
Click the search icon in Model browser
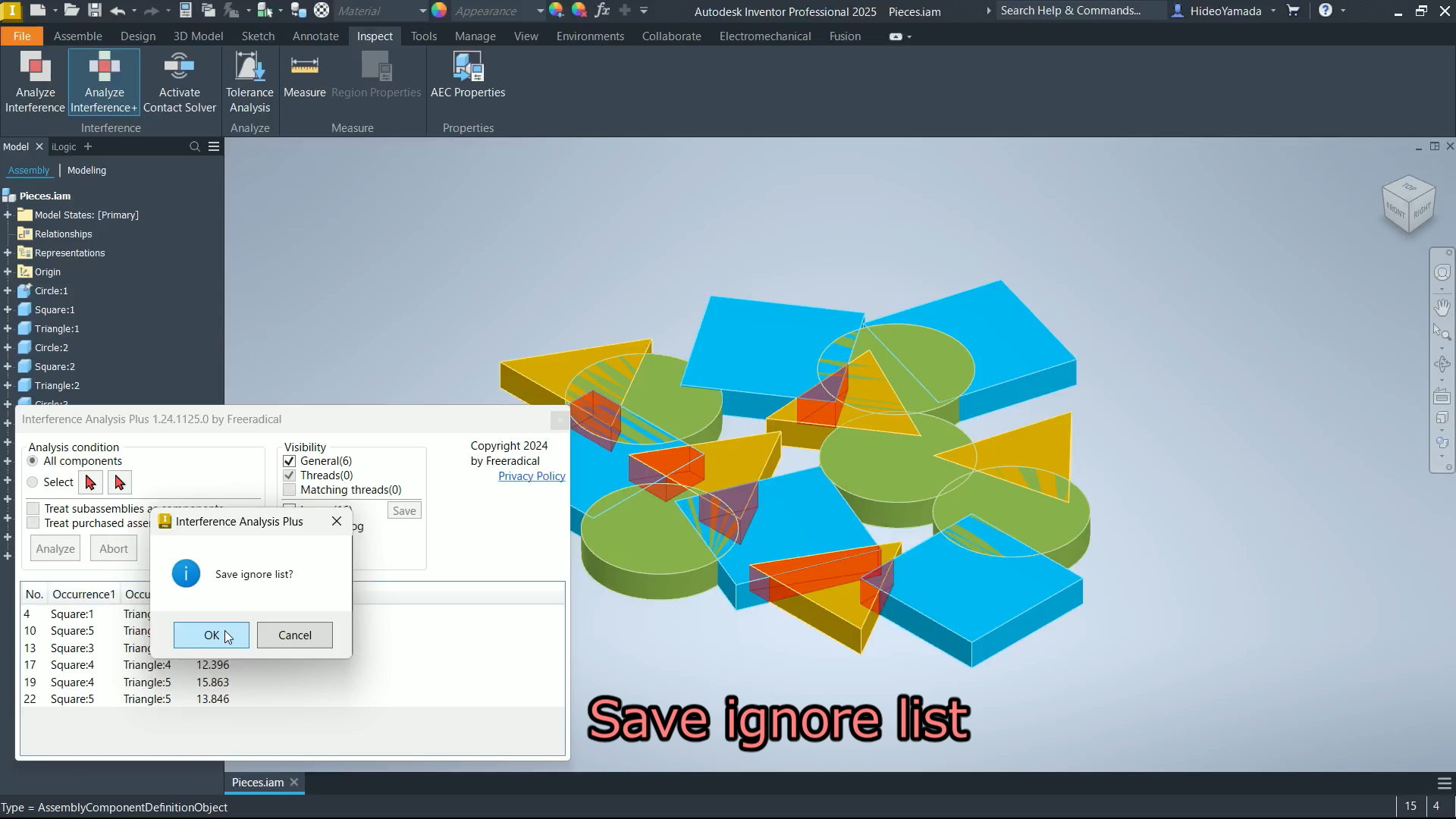pos(195,146)
